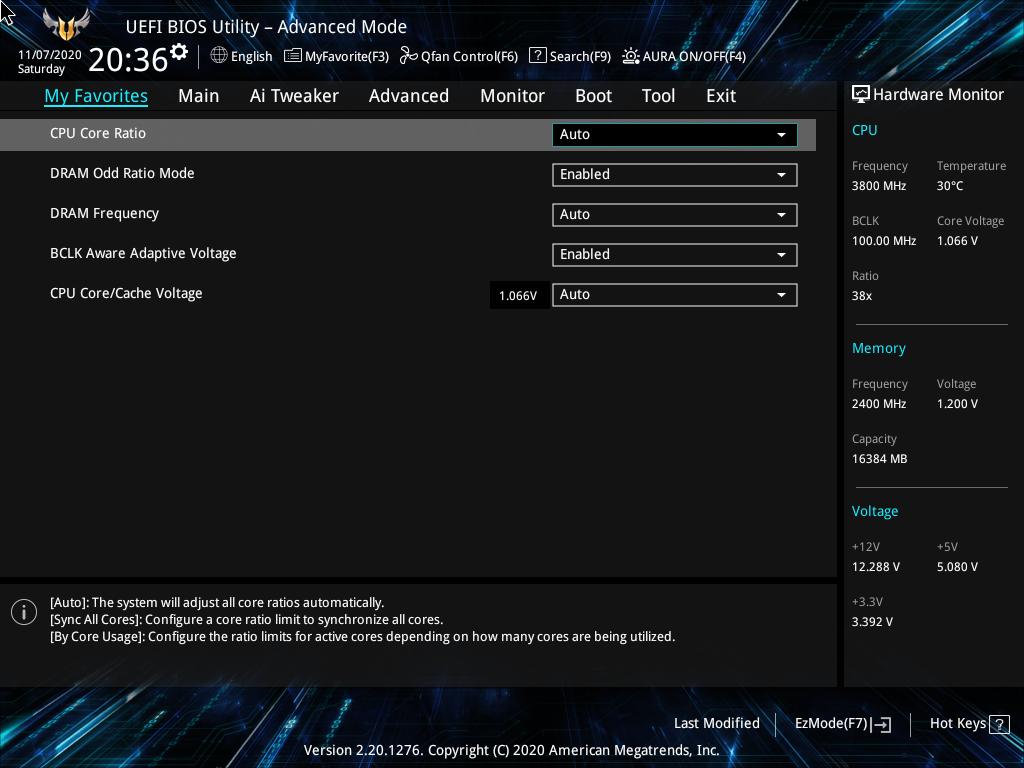Click the 16384 MB capacity value
Image resolution: width=1024 pixels, height=768 pixels.
pyautogui.click(x=880, y=459)
